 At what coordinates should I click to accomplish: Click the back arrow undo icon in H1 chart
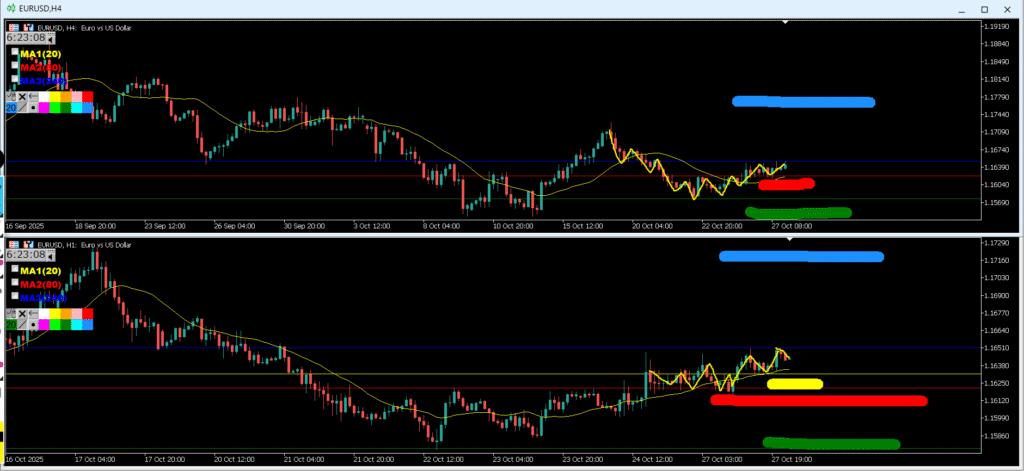[33, 314]
